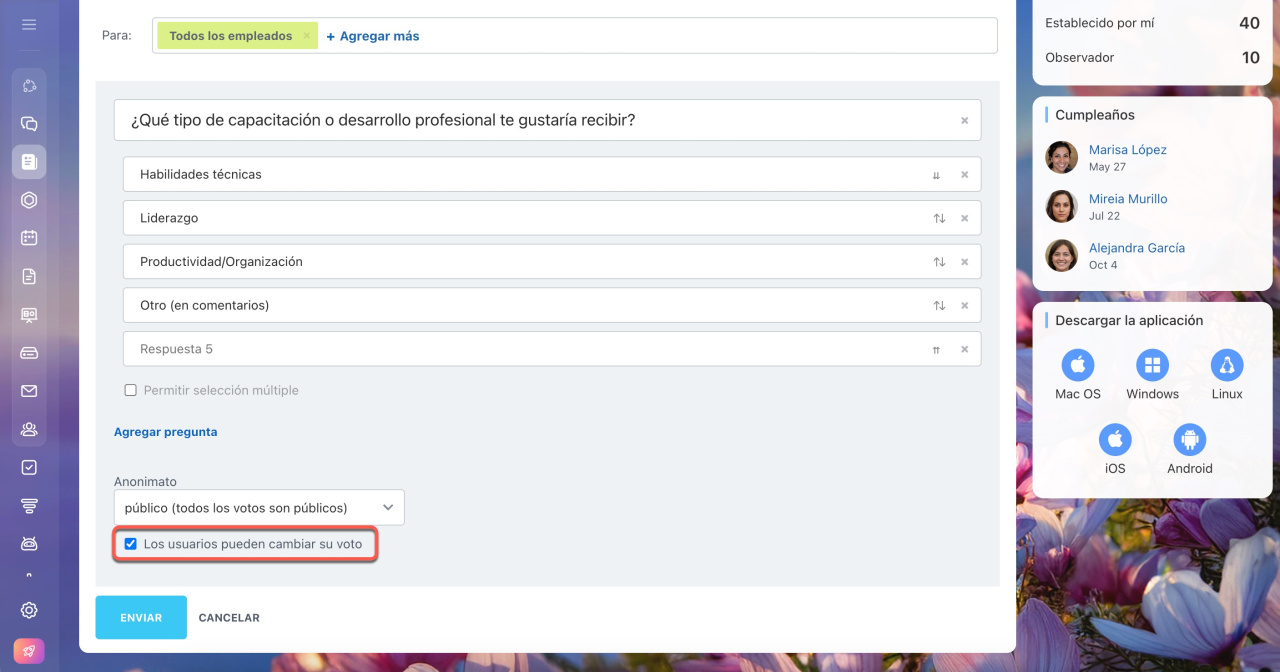The height and width of the screenshot is (672, 1280).
Task: Open the chat messenger from the sidebar
Action: 29,124
